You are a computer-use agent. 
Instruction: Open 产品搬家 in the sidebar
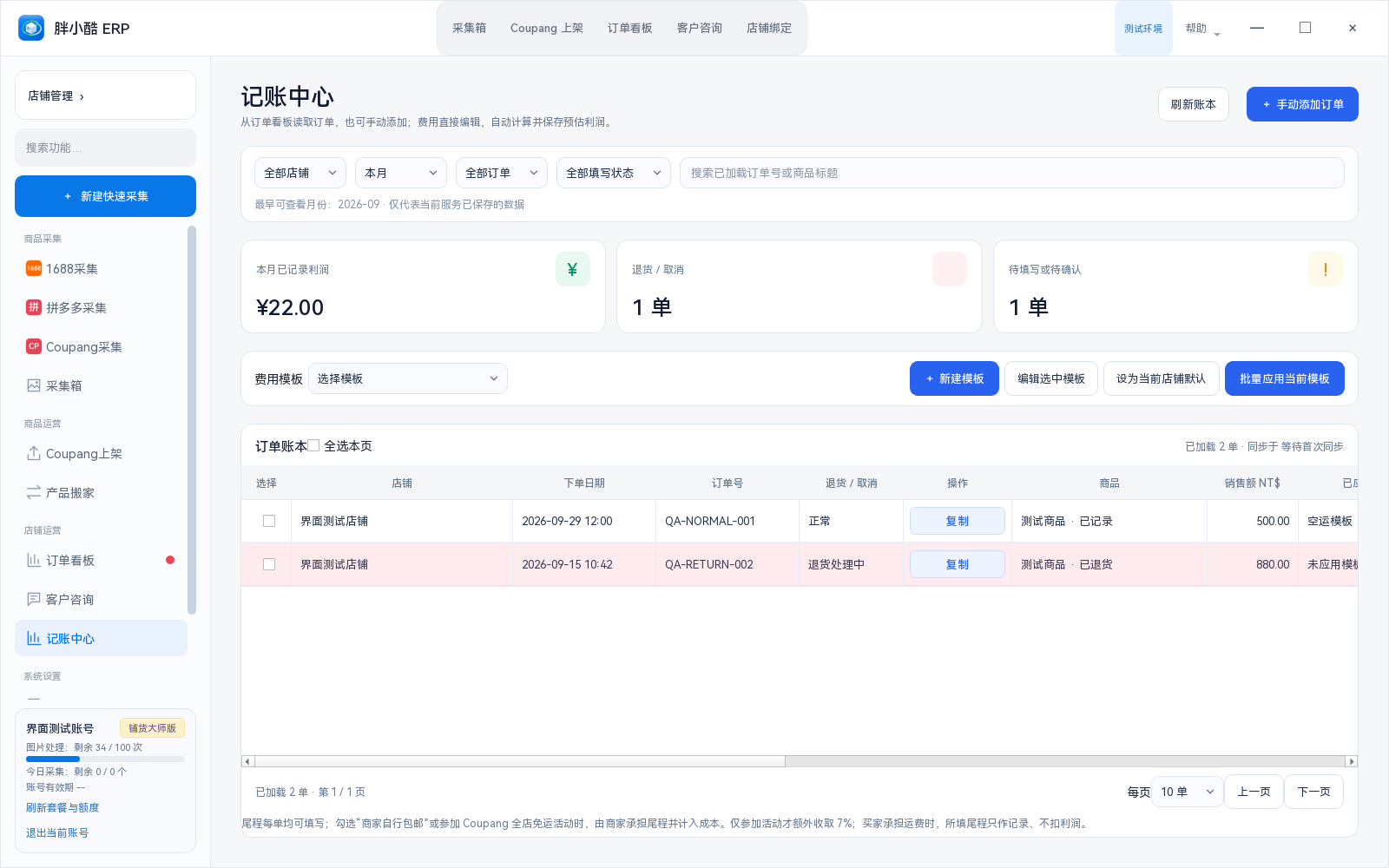coord(101,492)
